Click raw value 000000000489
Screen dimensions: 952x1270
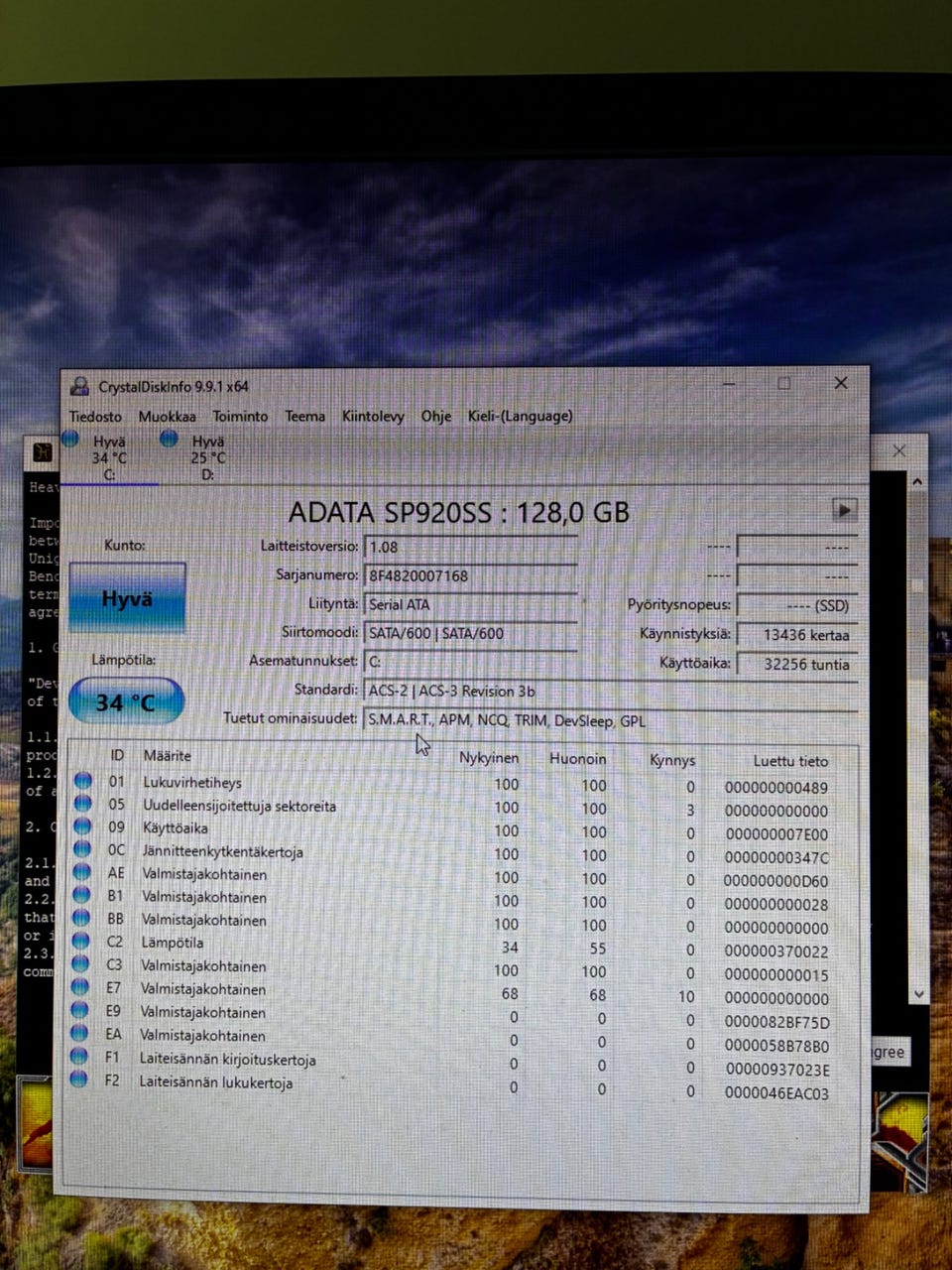[776, 788]
